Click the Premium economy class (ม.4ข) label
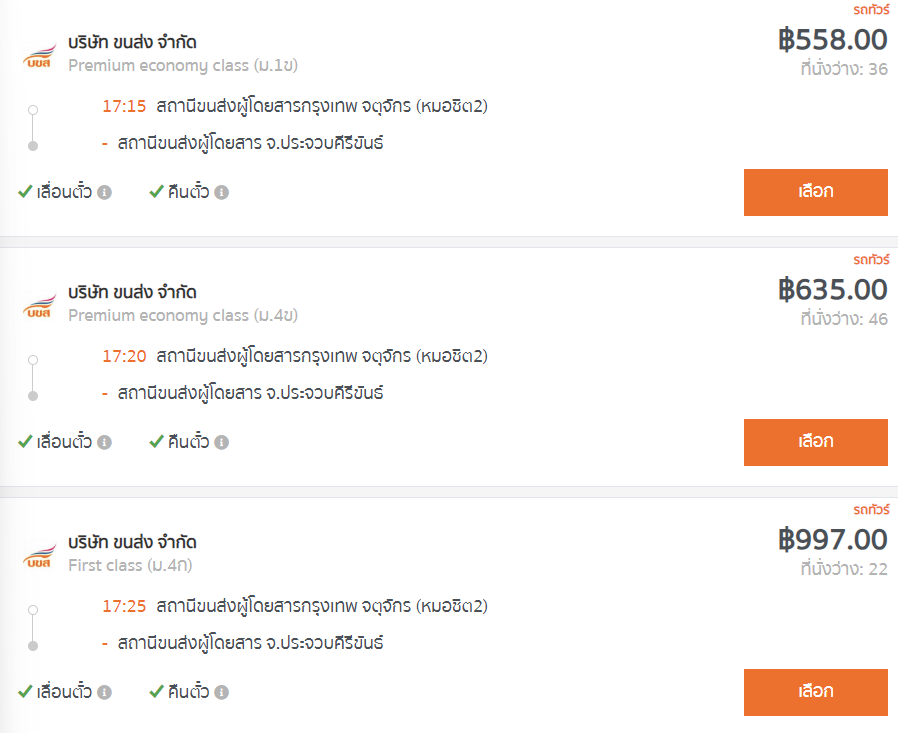The width and height of the screenshot is (898, 733). tap(183, 316)
